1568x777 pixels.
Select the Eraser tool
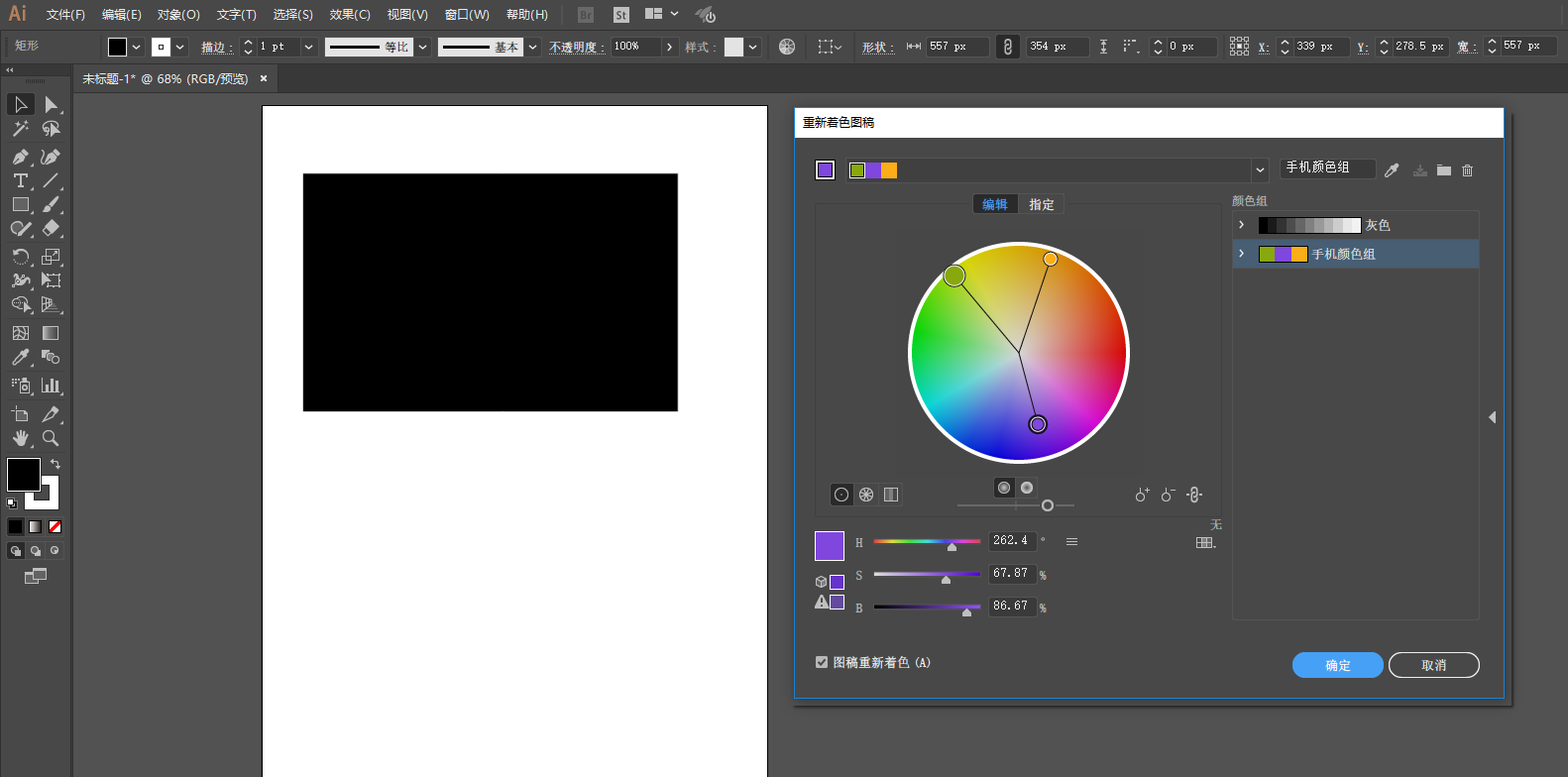(x=51, y=228)
